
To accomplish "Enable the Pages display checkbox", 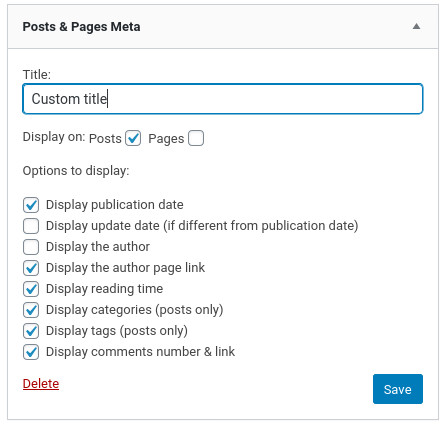I will pyautogui.click(x=196, y=138).
